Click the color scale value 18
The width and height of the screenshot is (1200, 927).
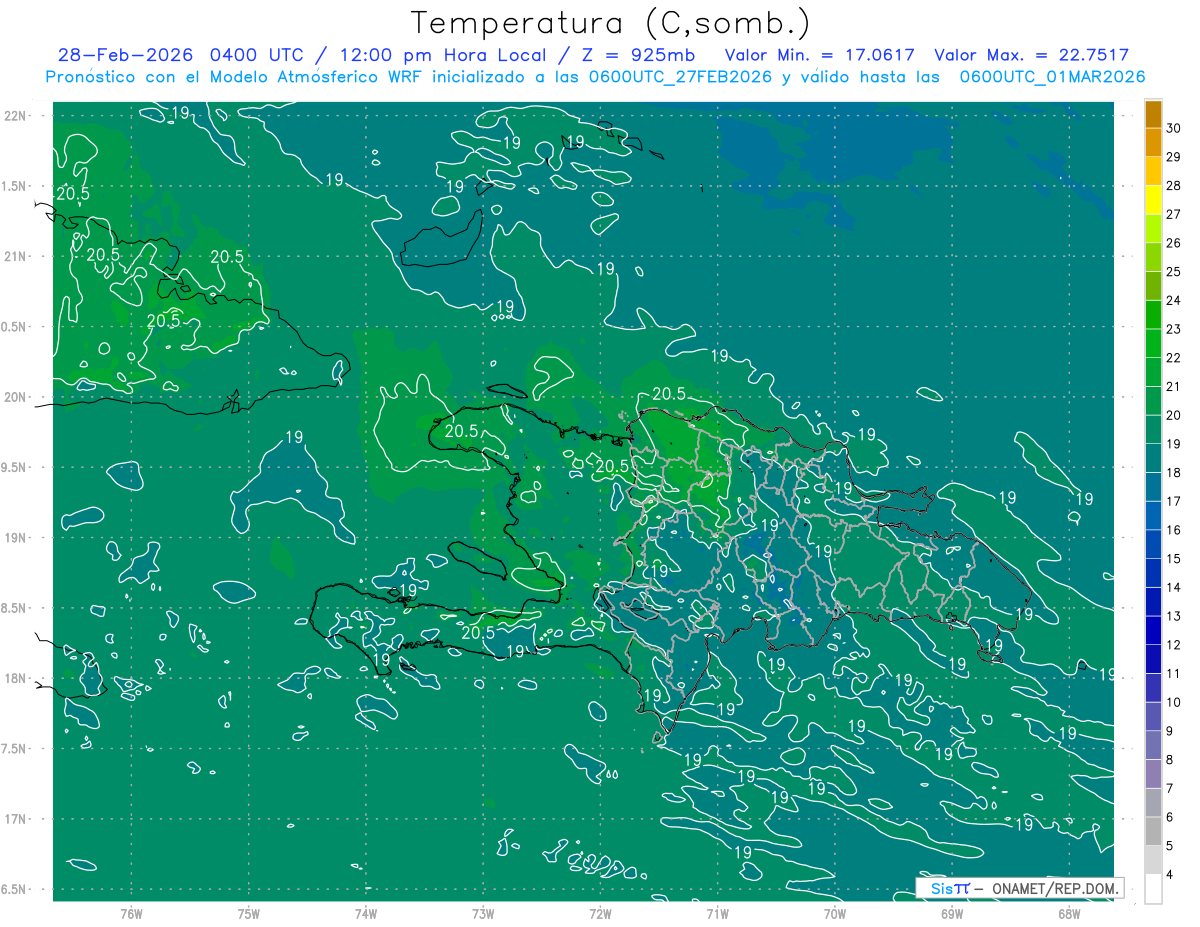(x=1173, y=473)
